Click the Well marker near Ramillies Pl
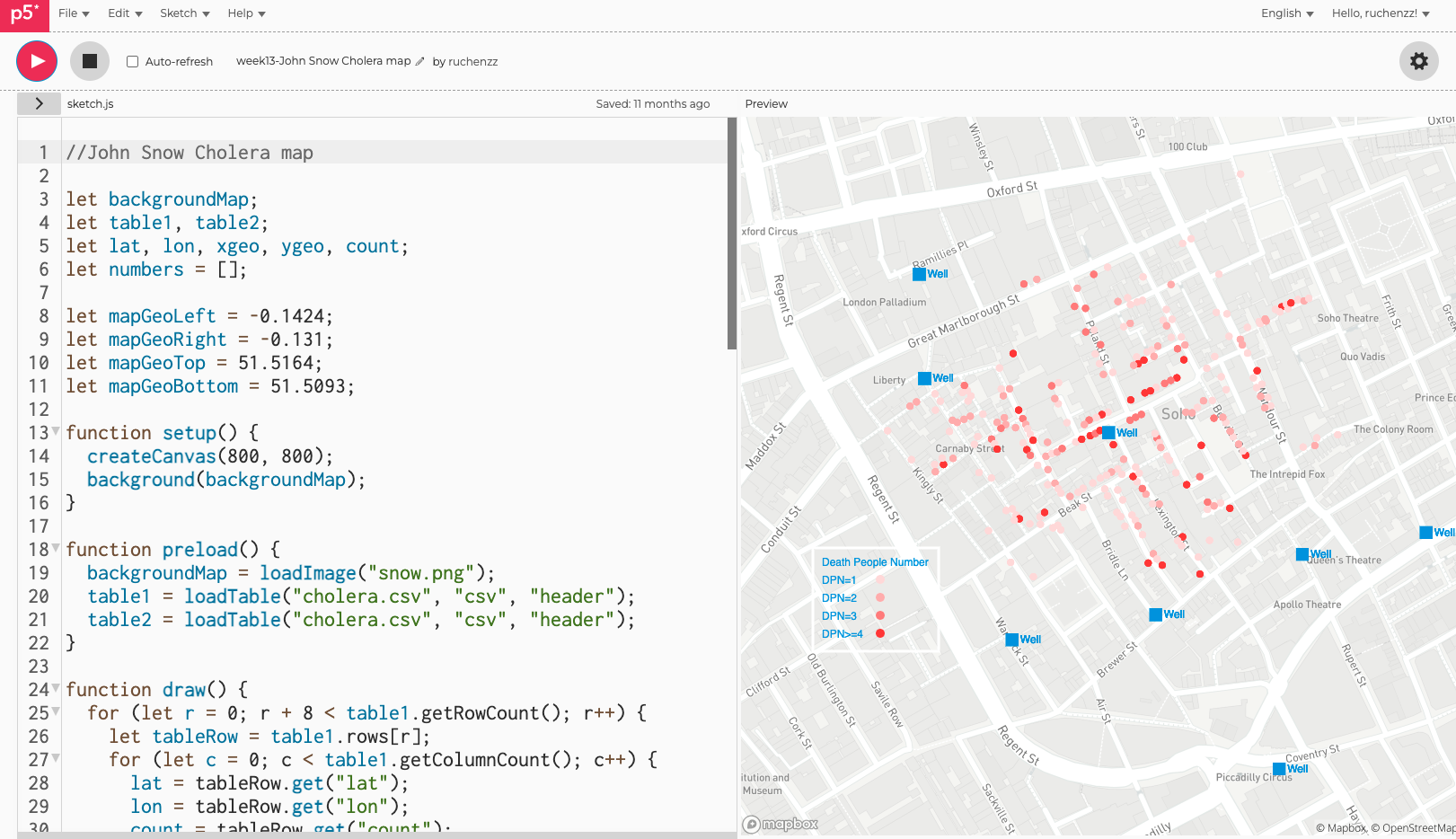 tap(919, 274)
